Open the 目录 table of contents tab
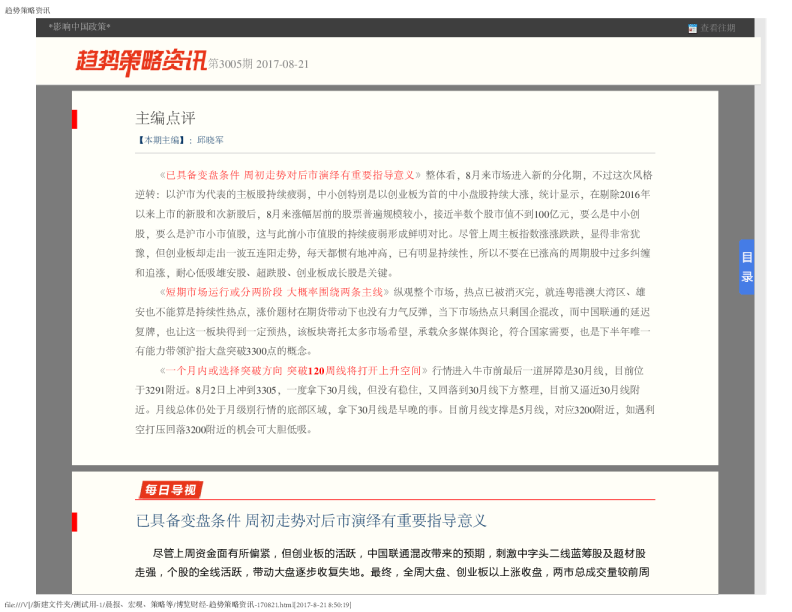This screenshot has height=612, width=792. pyautogui.click(x=747, y=267)
